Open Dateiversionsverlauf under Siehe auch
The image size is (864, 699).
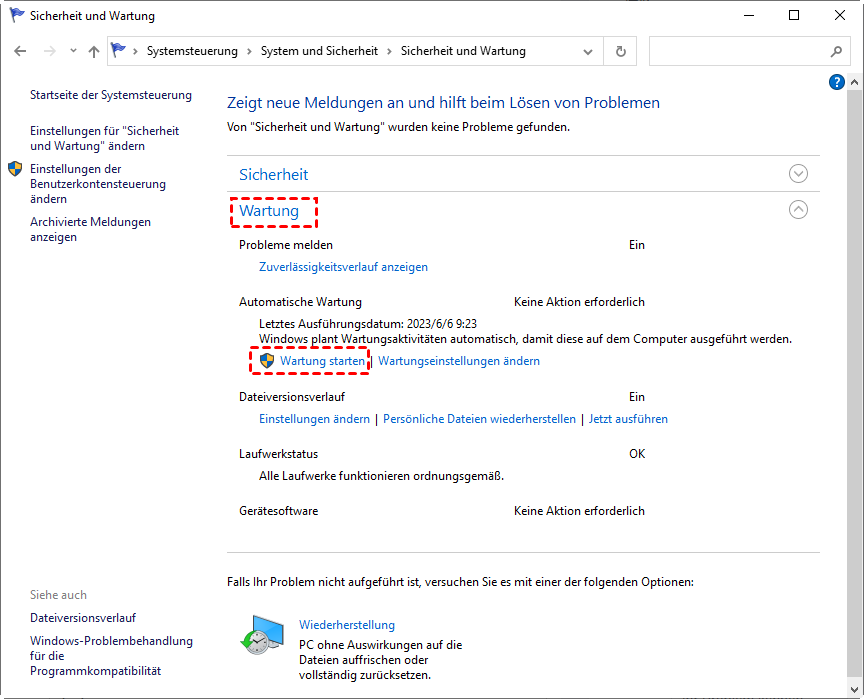pyautogui.click(x=83, y=617)
